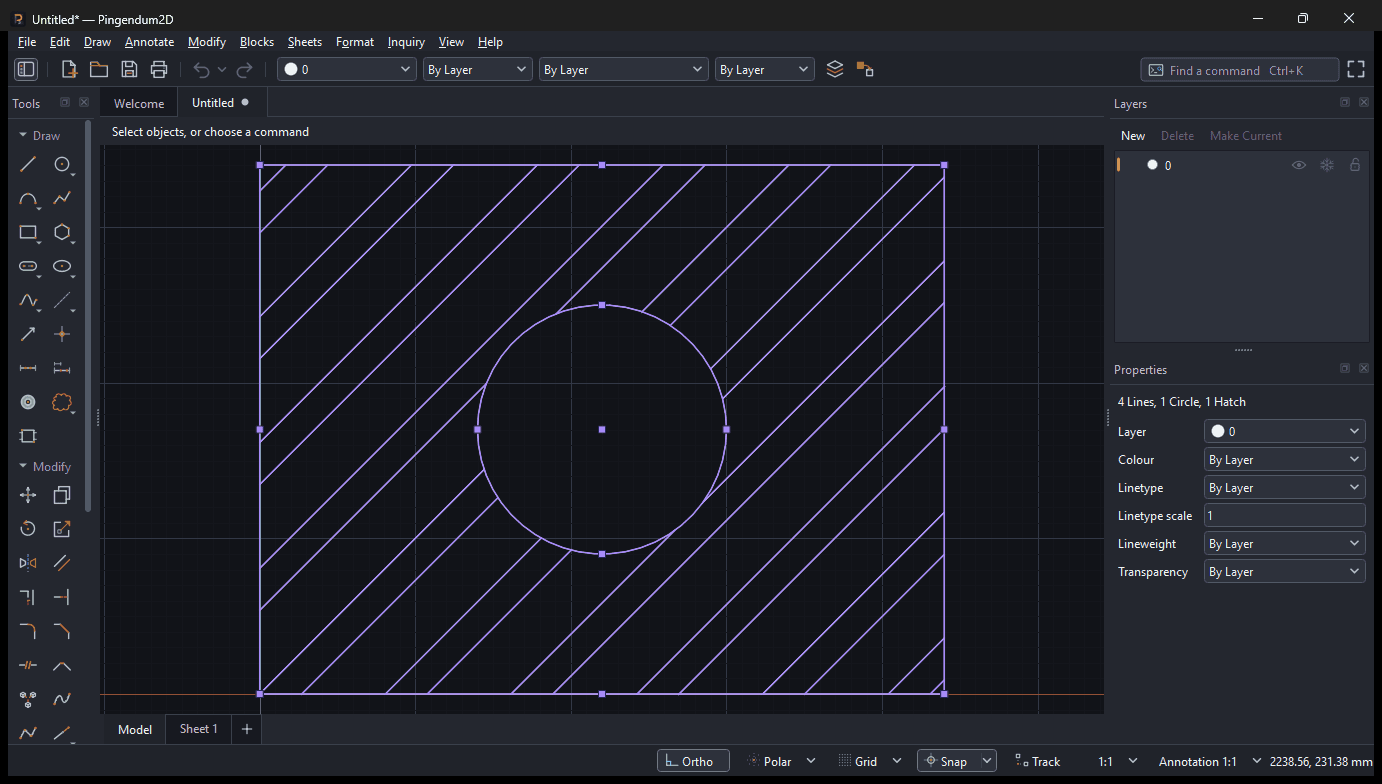Choose the Mirror tool
This screenshot has width=1382, height=784.
(28, 563)
